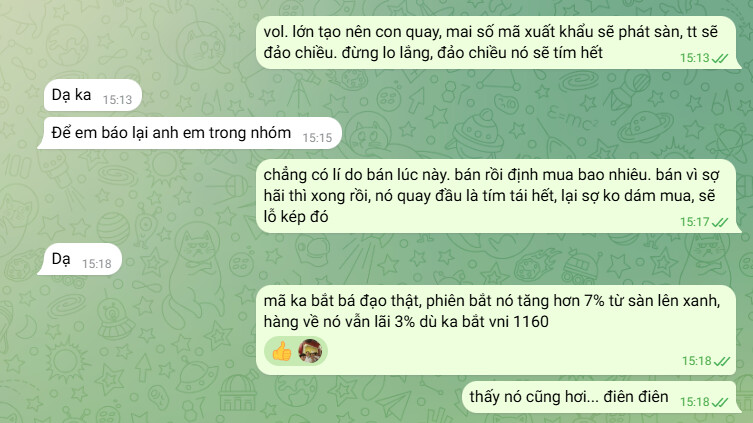Click the thumbs-up reaction emoji
Image resolution: width=753 pixels, height=423 pixels.
coord(282,351)
